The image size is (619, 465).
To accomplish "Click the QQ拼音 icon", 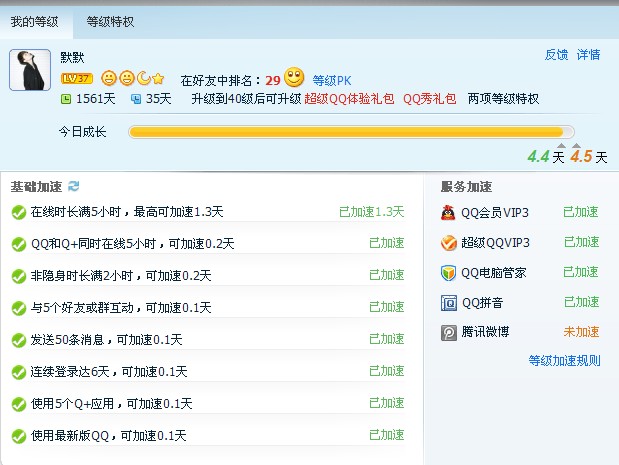I will 448,303.
